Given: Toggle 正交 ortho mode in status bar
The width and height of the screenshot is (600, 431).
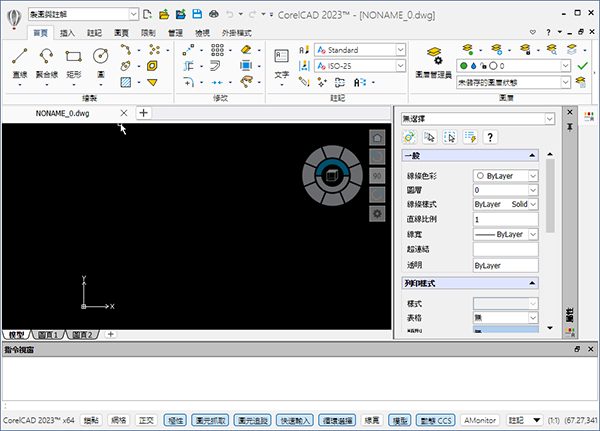Looking at the screenshot, I should tap(146, 421).
